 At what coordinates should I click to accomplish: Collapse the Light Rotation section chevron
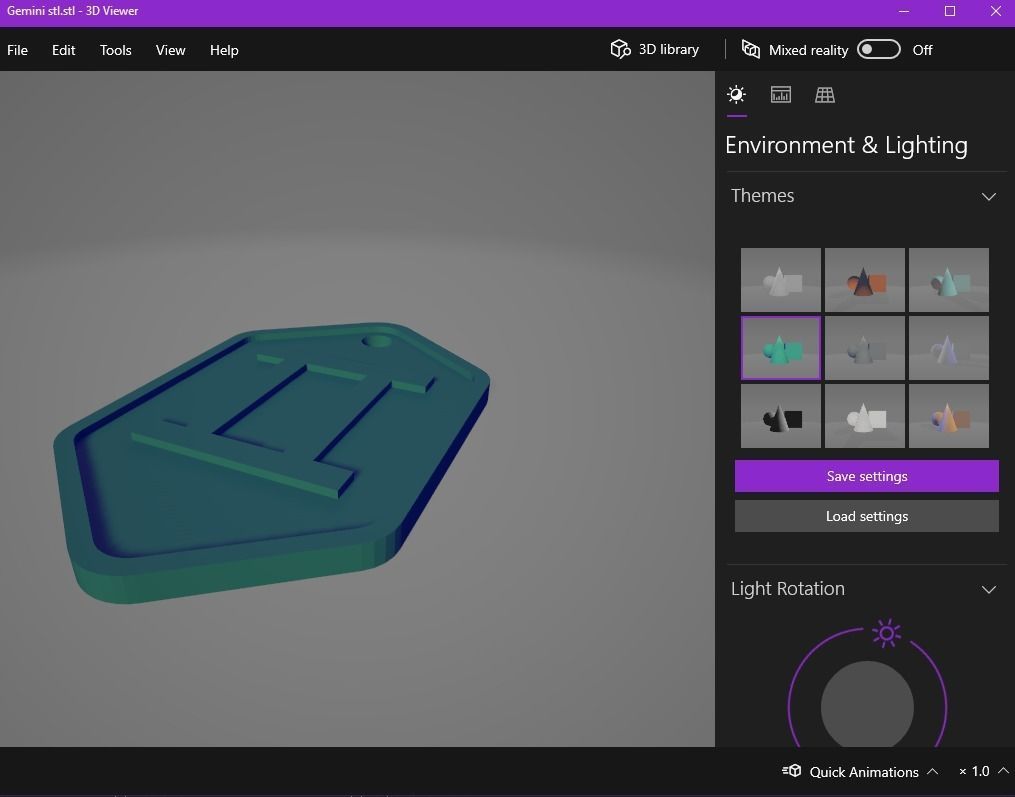click(988, 589)
